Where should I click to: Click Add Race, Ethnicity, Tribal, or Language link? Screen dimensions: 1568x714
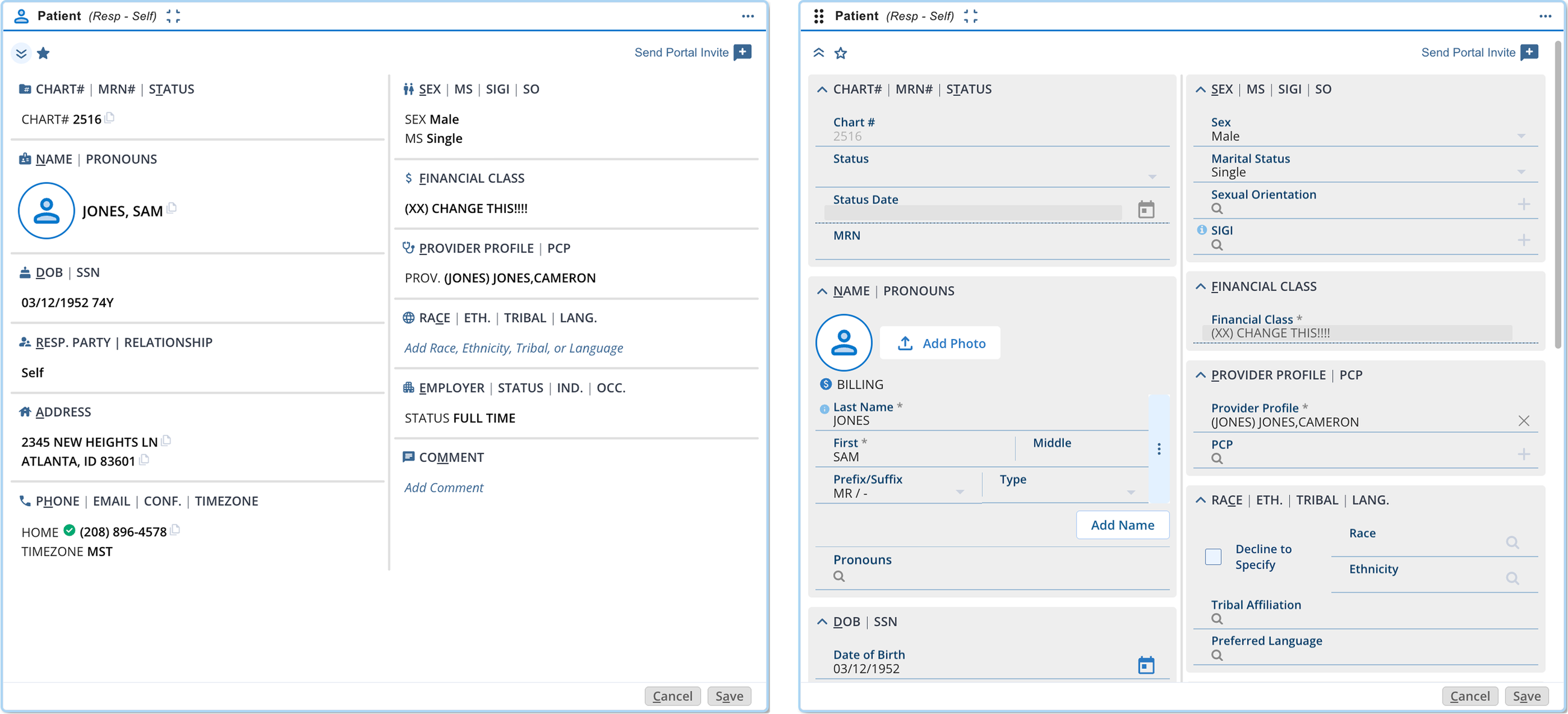point(513,348)
